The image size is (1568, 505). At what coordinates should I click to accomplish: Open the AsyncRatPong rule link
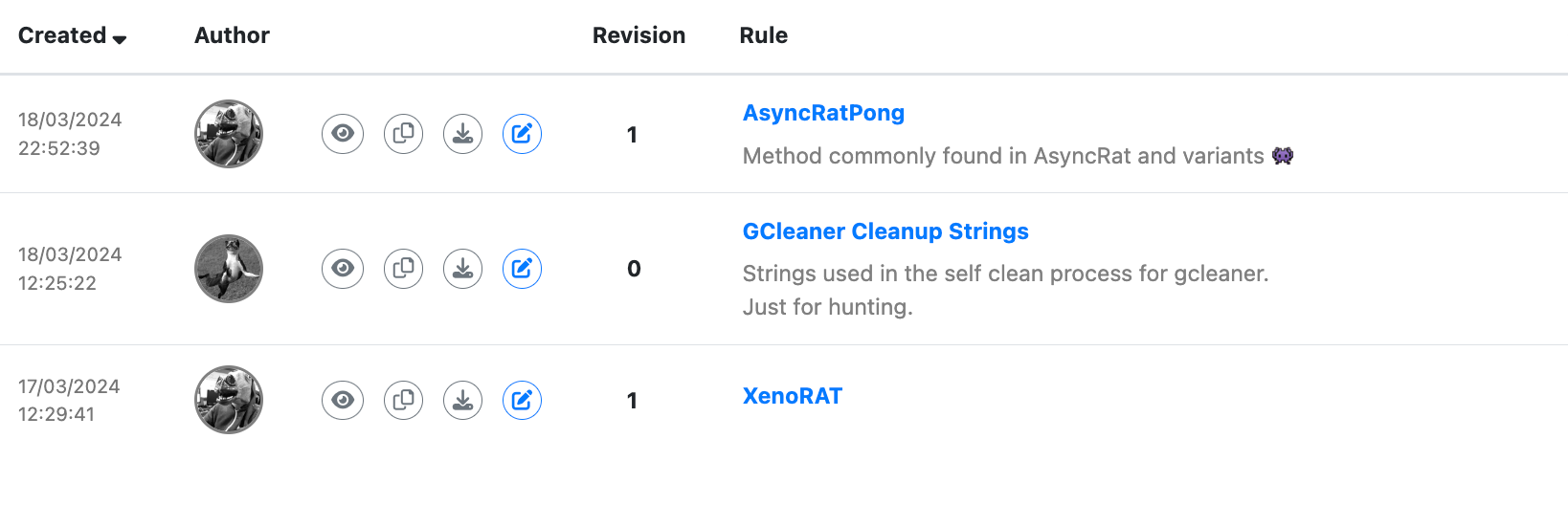[x=823, y=113]
